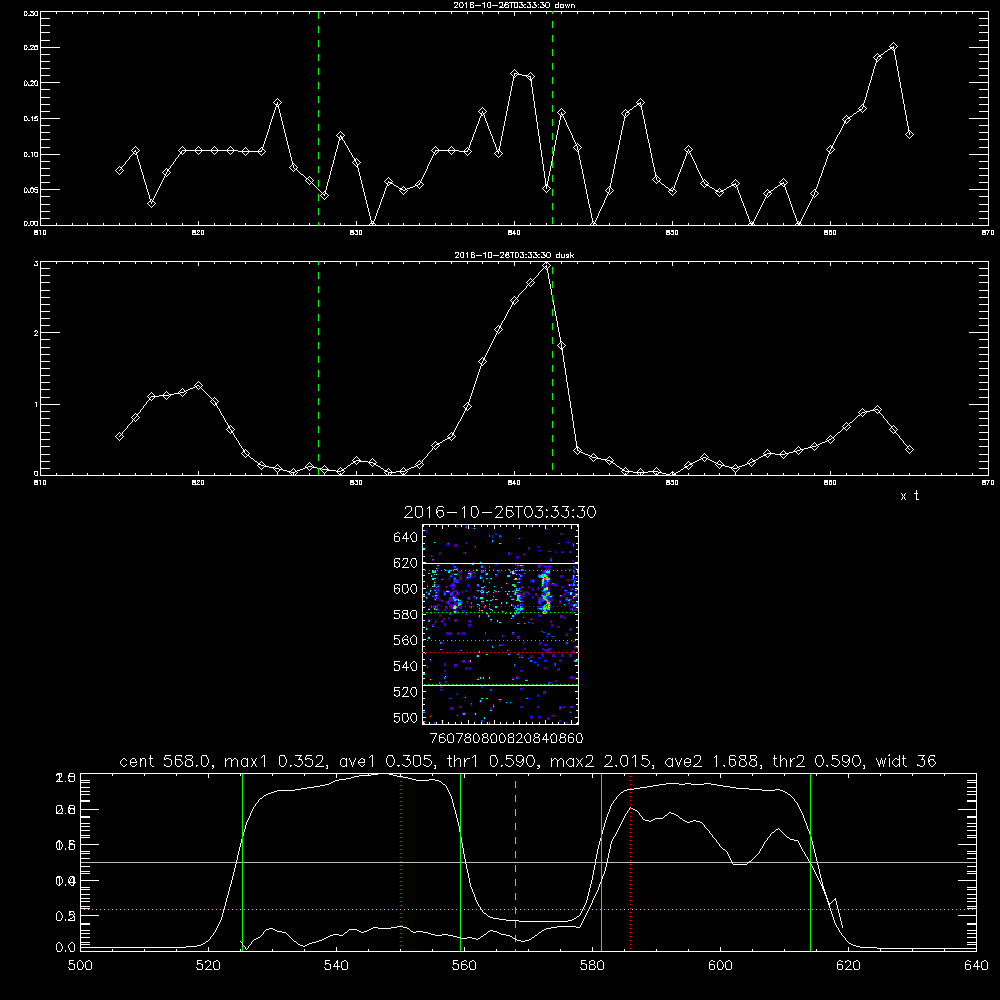
Task: Click the '640' label on the bottom plot x-axis
Action: pos(976,966)
